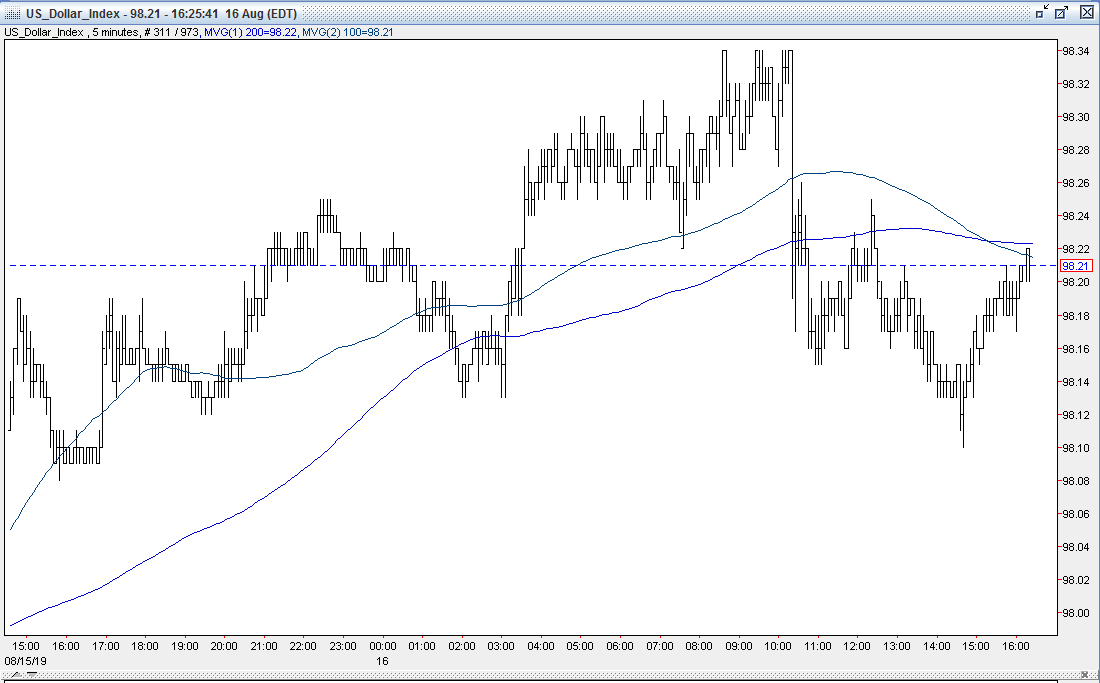The image size is (1100, 683).
Task: Maximize the US_Dollar_Index chart window
Action: [x=1061, y=12]
